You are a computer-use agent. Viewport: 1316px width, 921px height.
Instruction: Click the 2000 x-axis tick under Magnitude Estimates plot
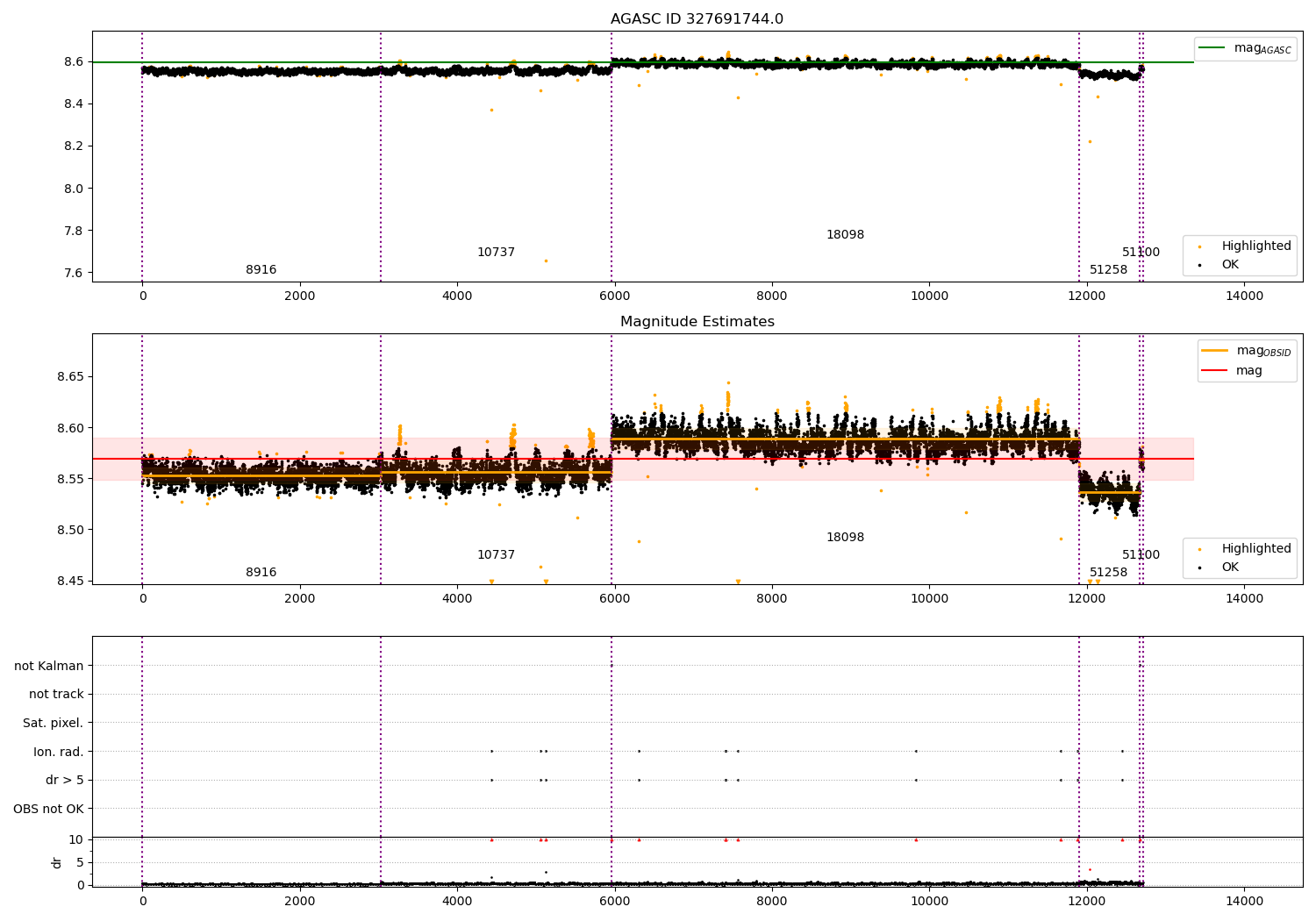[x=300, y=598]
